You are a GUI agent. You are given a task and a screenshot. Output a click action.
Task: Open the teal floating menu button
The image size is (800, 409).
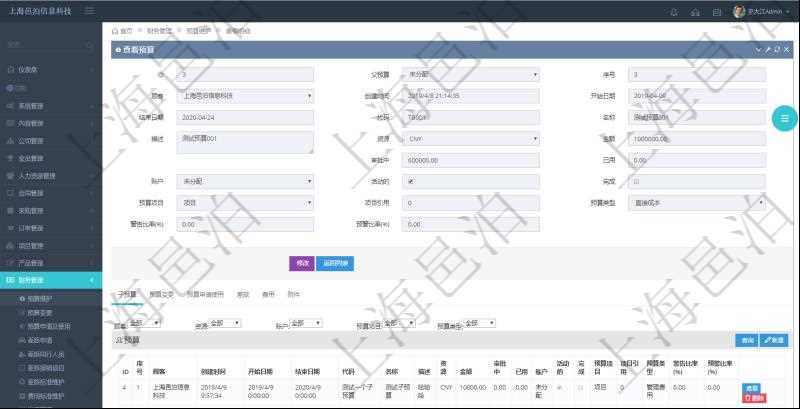coord(783,119)
